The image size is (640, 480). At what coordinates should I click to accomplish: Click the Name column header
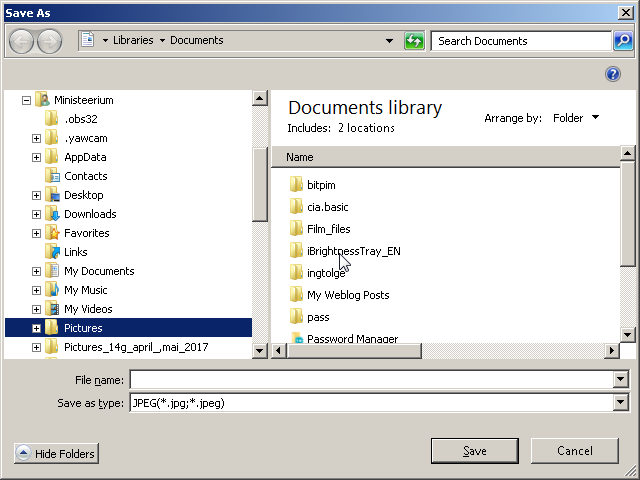[x=446, y=157]
